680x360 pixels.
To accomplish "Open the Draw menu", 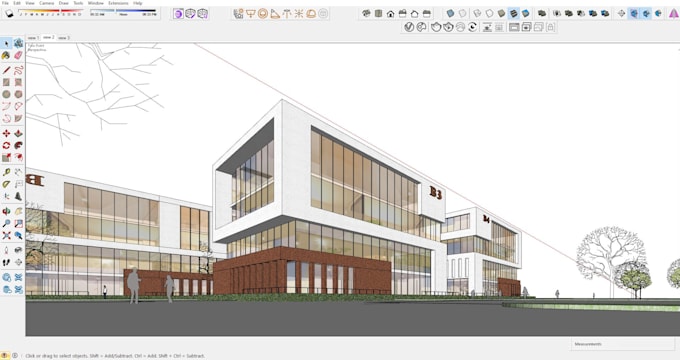I will [x=63, y=3].
